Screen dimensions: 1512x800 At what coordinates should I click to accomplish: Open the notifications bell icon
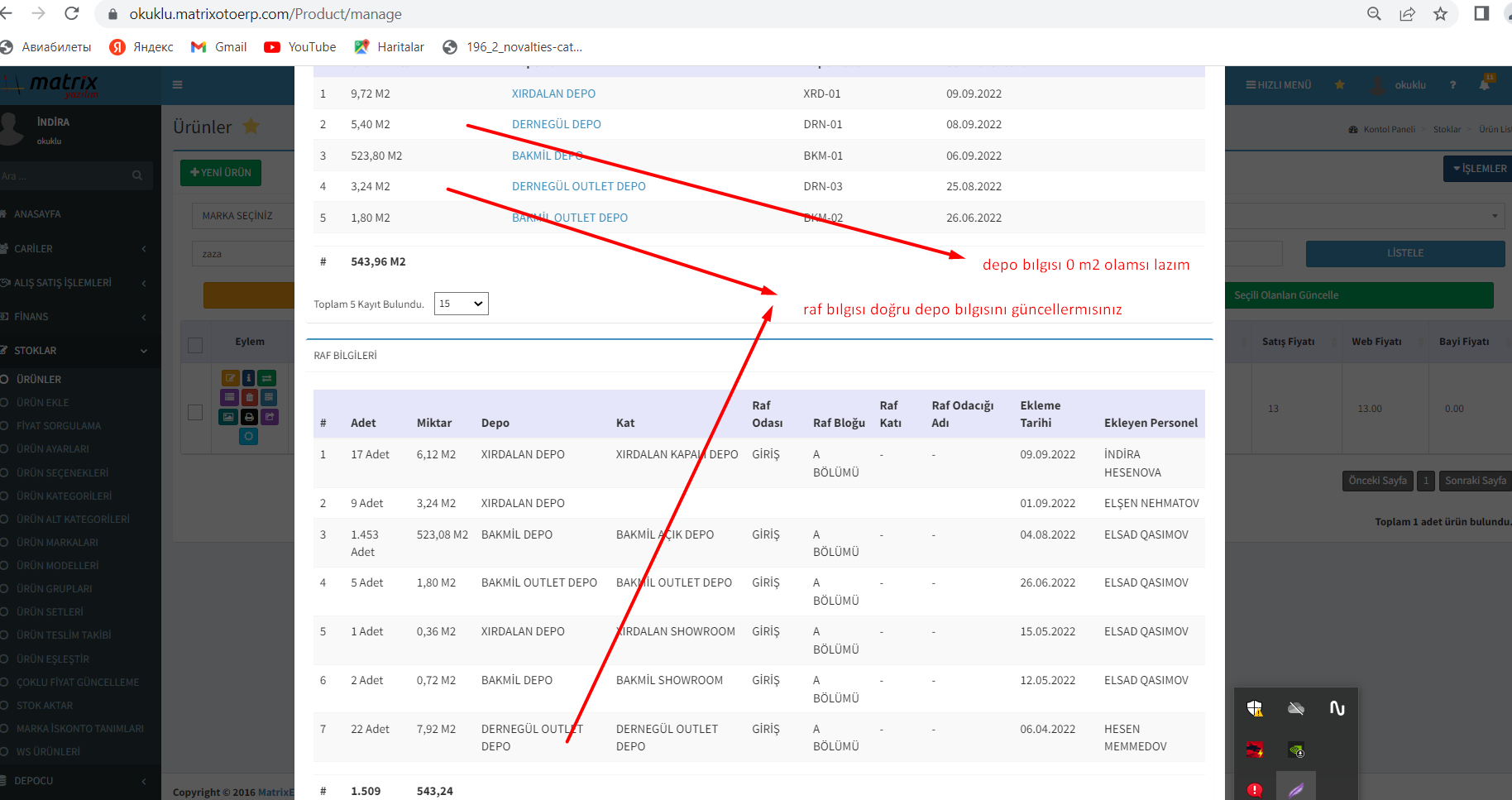tap(1485, 84)
